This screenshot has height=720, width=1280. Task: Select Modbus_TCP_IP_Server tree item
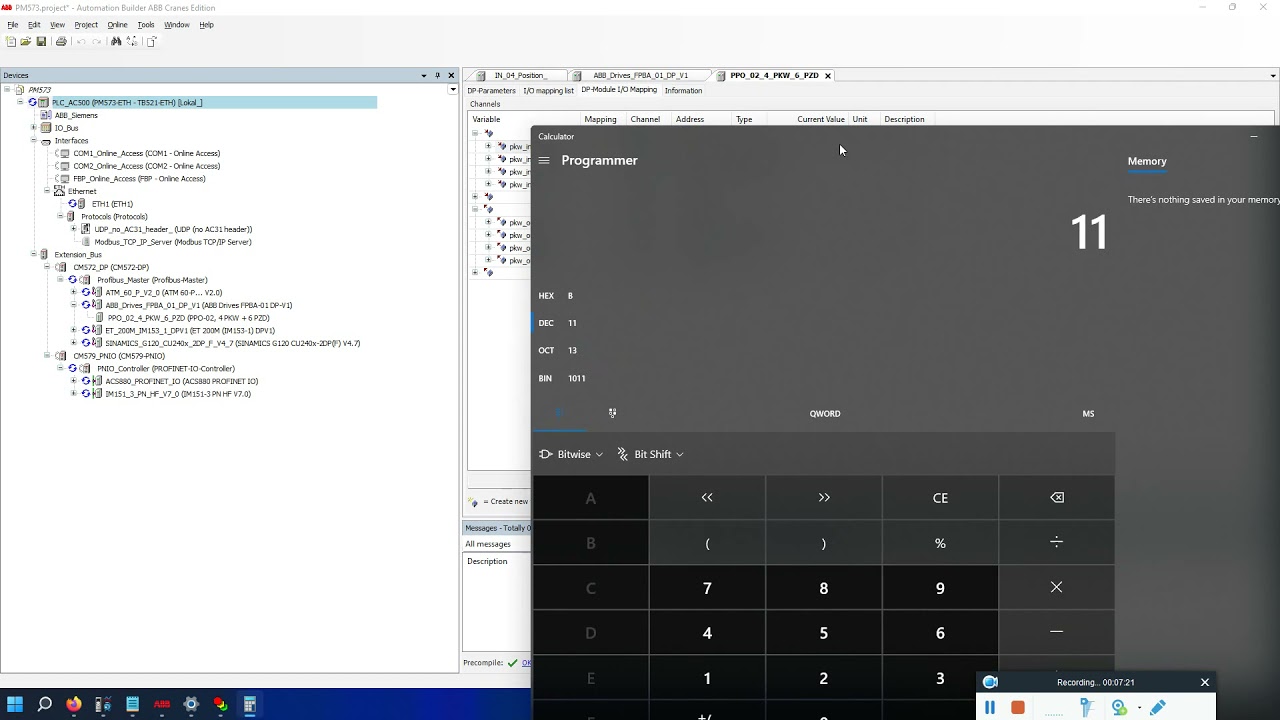coord(173,242)
